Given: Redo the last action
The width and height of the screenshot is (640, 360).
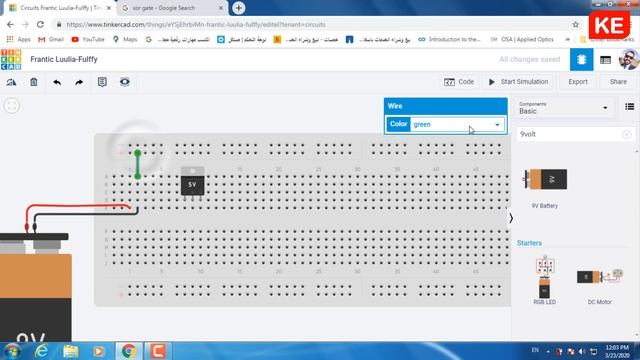Looking at the screenshot, I should tap(79, 82).
